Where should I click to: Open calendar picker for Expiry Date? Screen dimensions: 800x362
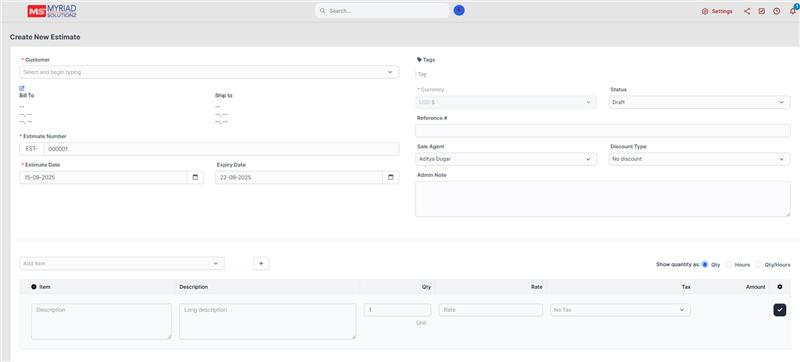click(391, 177)
